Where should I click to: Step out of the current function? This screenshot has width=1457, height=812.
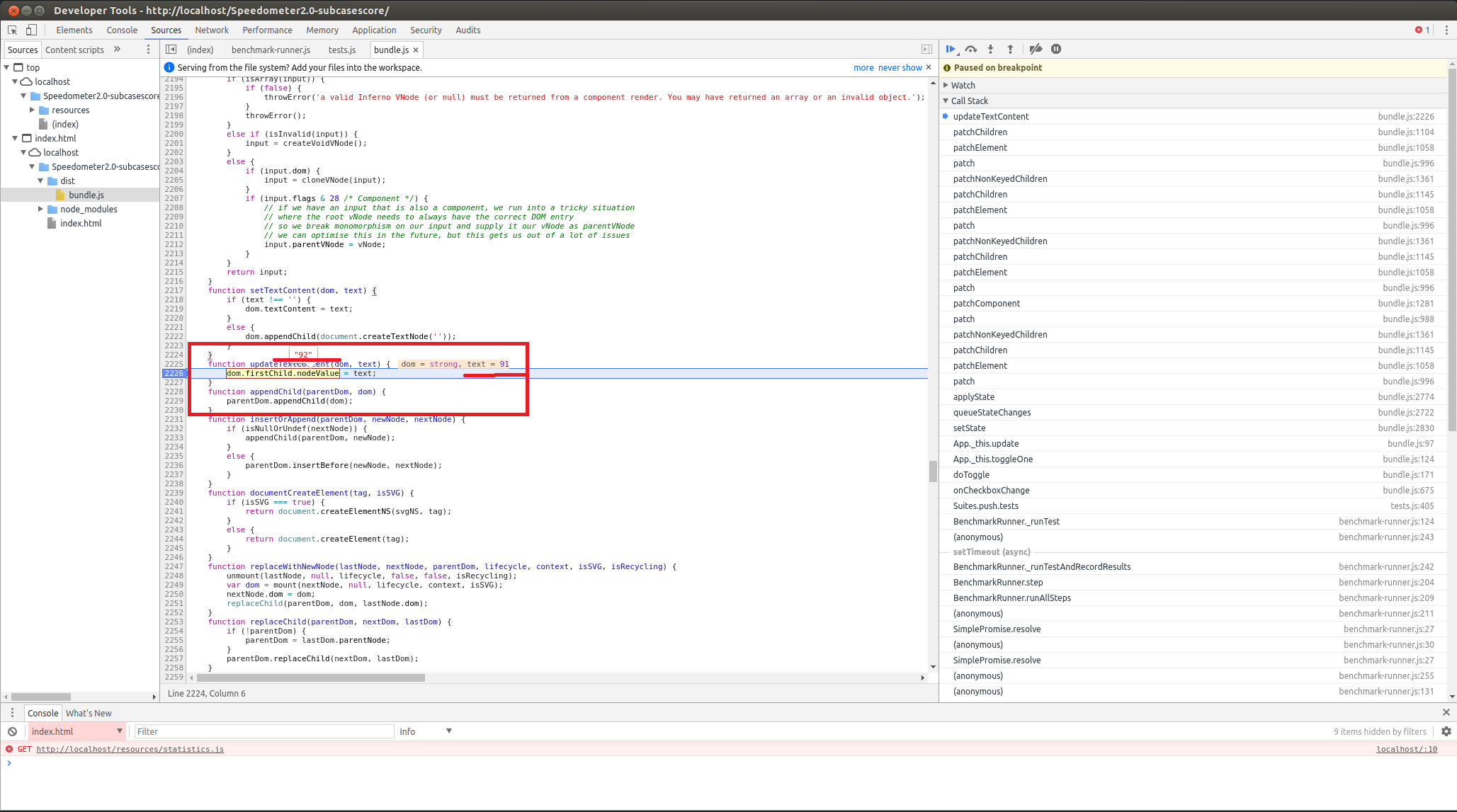click(x=1011, y=49)
